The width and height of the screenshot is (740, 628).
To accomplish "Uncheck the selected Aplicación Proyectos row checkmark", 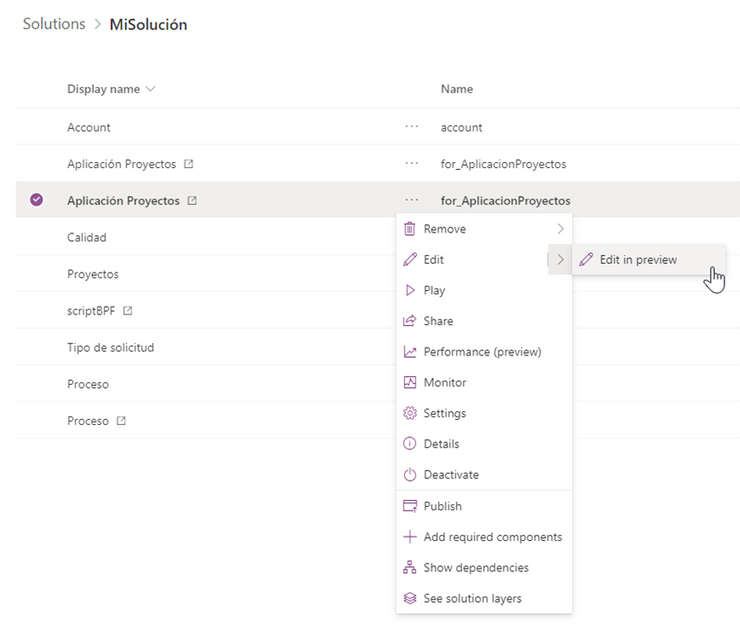I will (x=36, y=200).
